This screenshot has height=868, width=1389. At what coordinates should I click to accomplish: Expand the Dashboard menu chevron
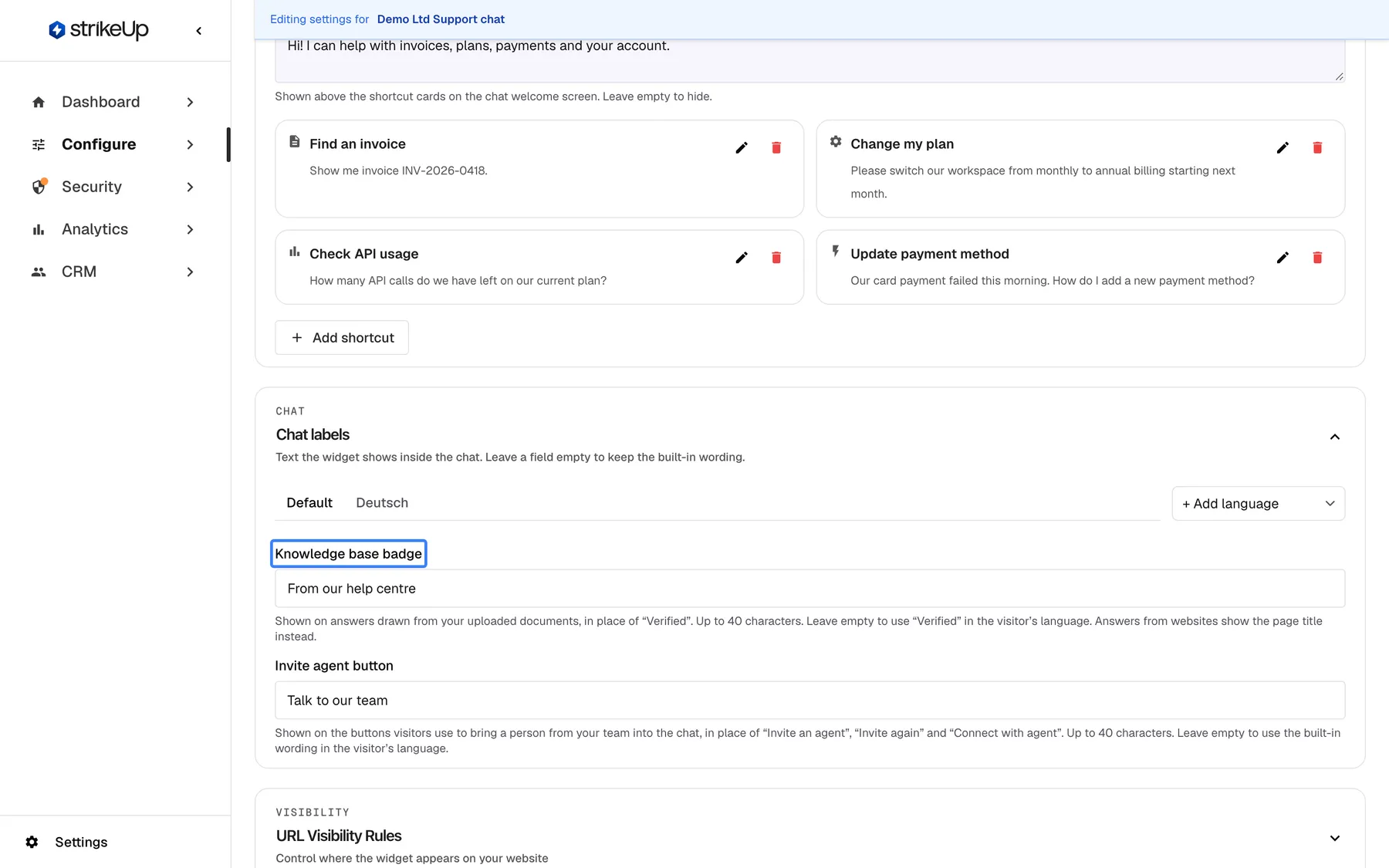(x=190, y=102)
